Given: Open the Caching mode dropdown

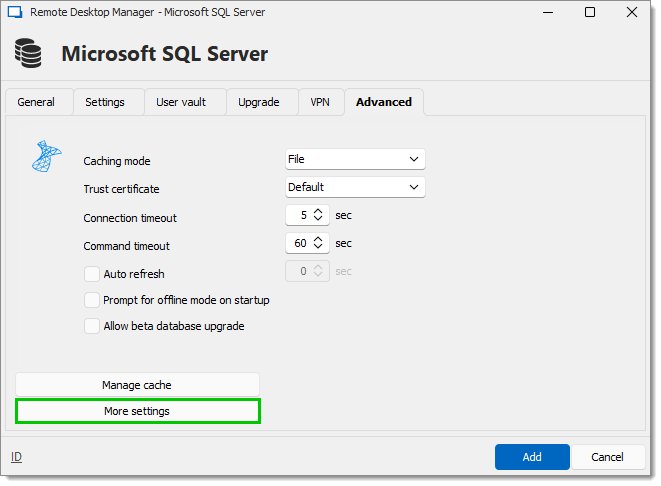Looking at the screenshot, I should (355, 159).
